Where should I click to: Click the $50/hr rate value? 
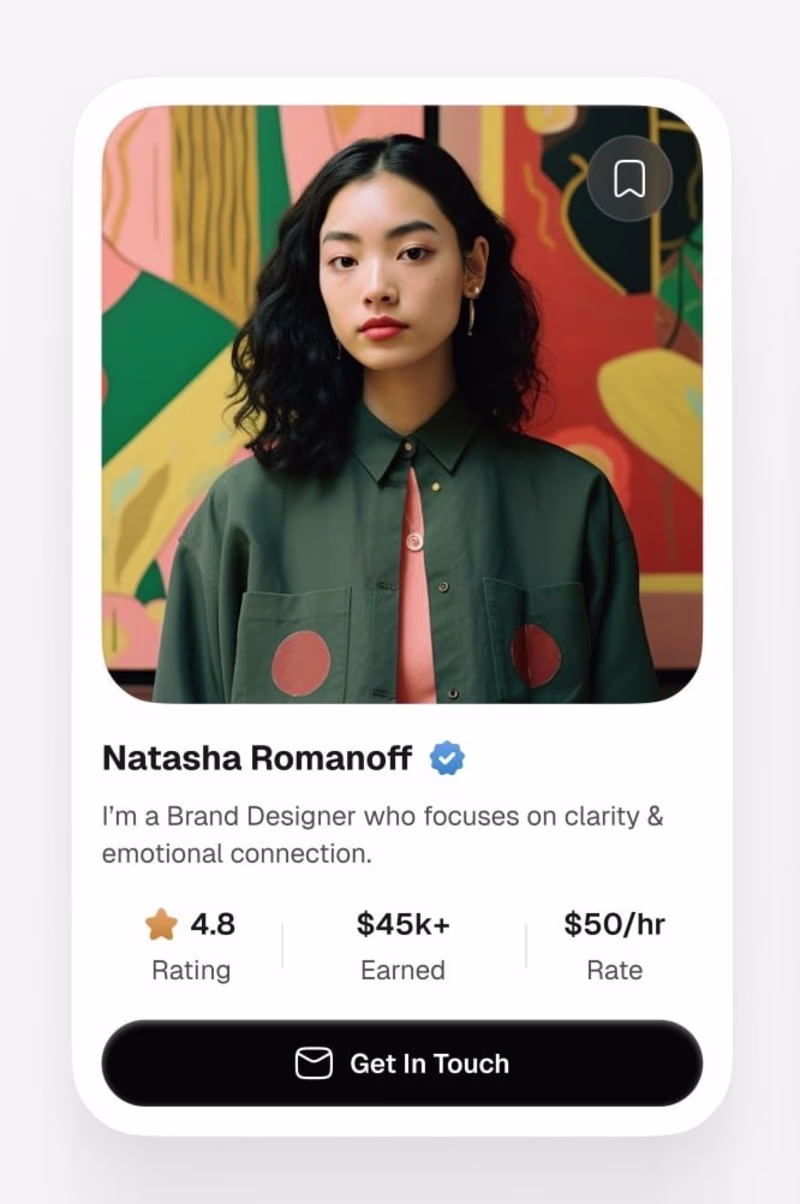click(x=614, y=925)
